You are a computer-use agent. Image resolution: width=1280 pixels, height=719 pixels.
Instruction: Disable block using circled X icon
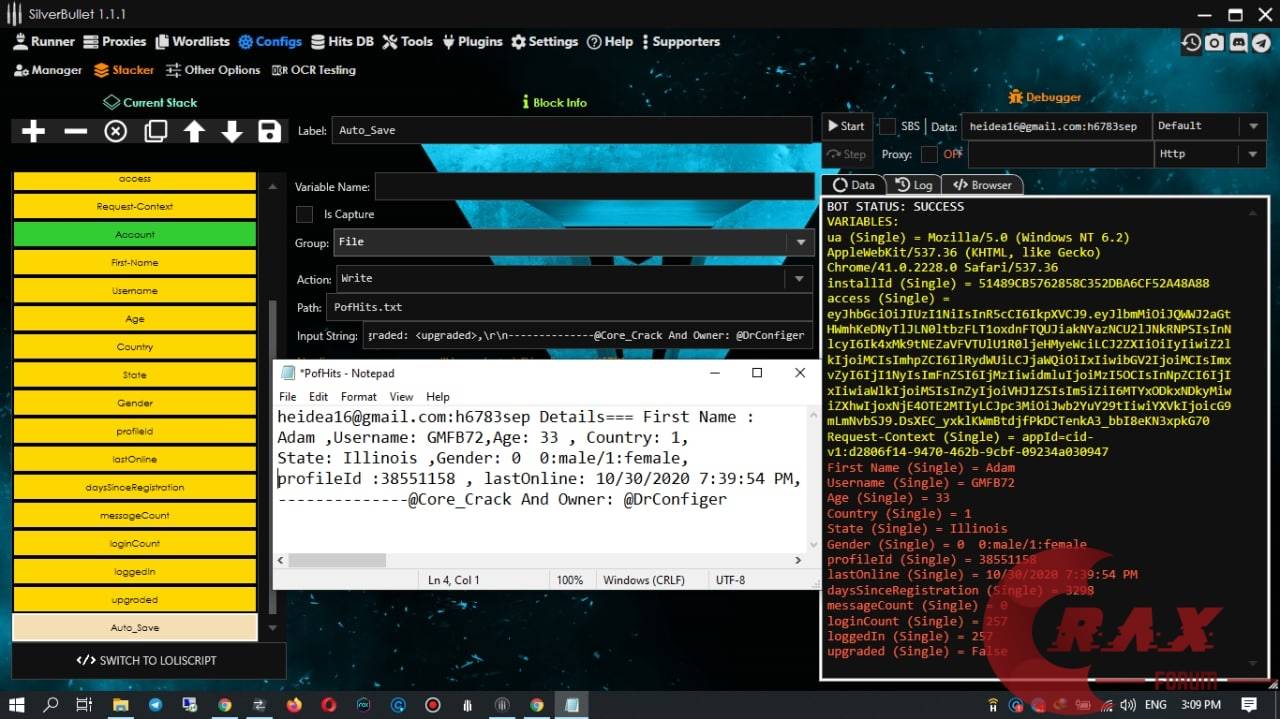pyautogui.click(x=116, y=132)
